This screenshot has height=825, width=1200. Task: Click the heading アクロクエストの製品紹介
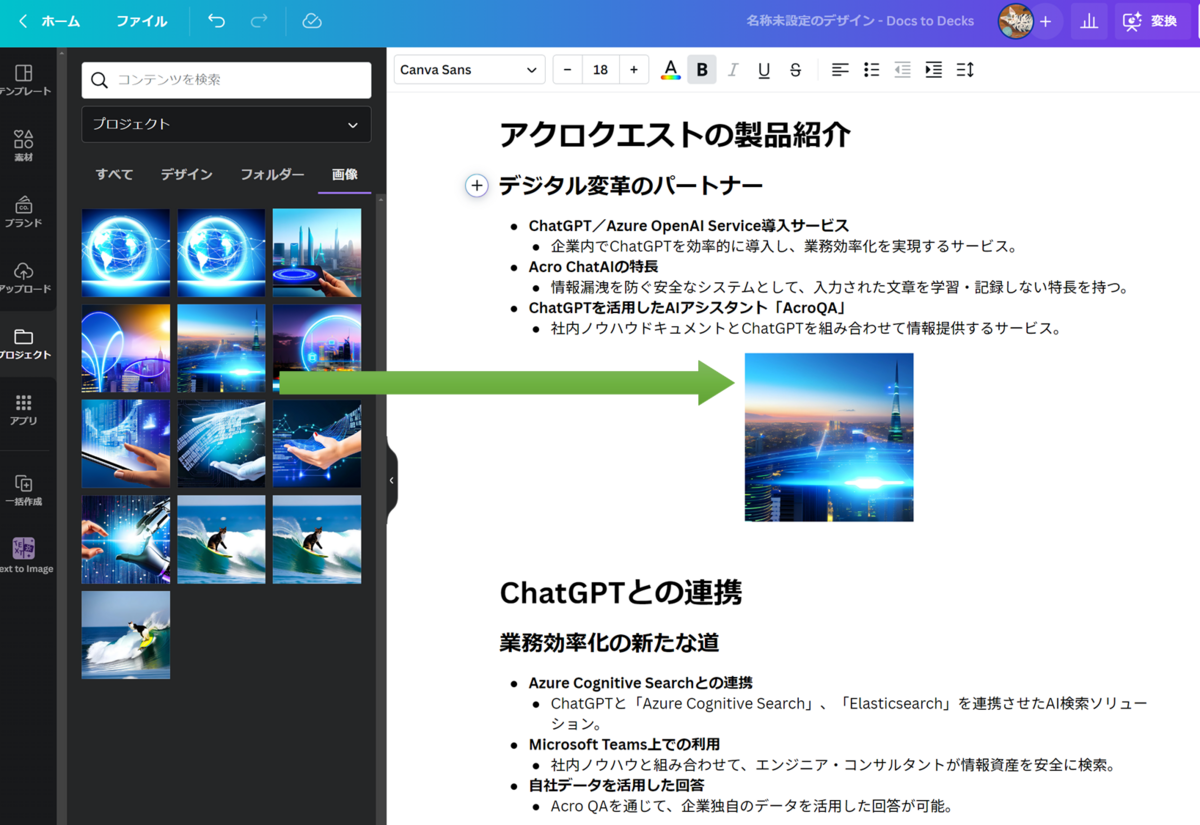click(674, 134)
